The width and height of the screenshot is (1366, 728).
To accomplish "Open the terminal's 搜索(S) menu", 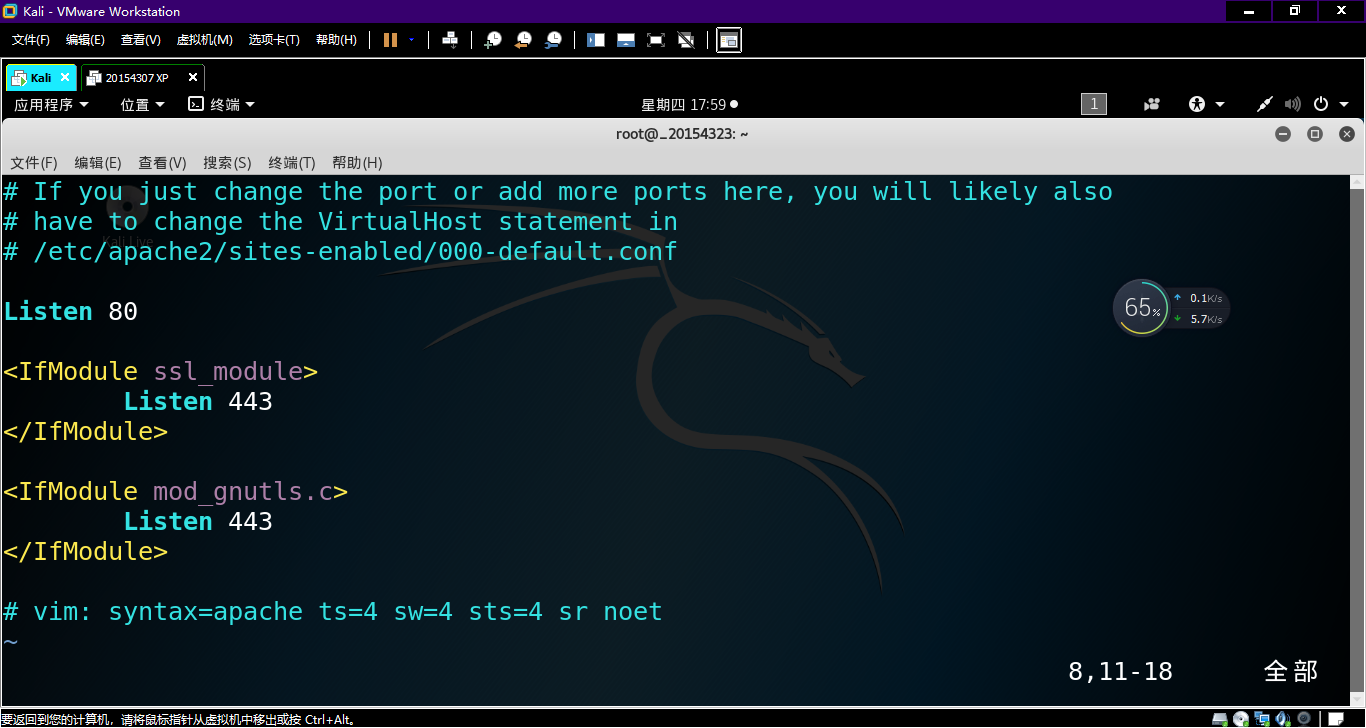I will click(x=227, y=163).
